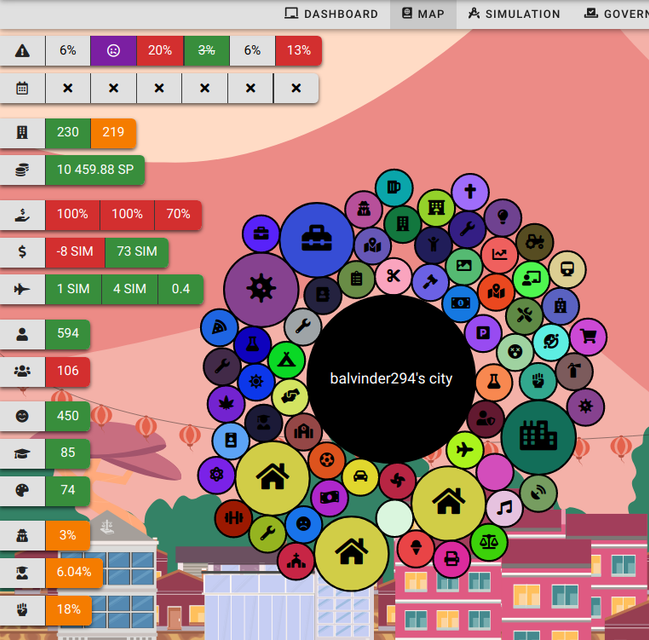Switch to the Simulation tab
The image size is (649, 640).
(514, 14)
